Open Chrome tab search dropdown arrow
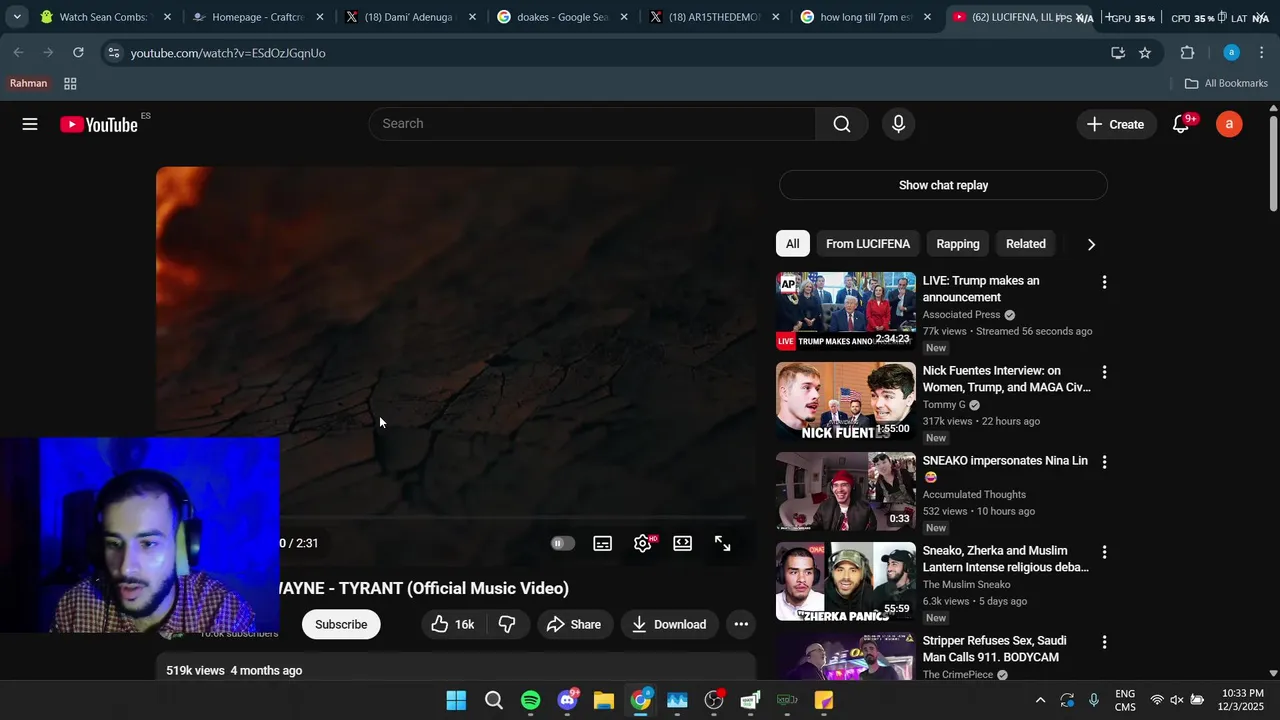Screen dimensions: 1280x720 (17, 17)
